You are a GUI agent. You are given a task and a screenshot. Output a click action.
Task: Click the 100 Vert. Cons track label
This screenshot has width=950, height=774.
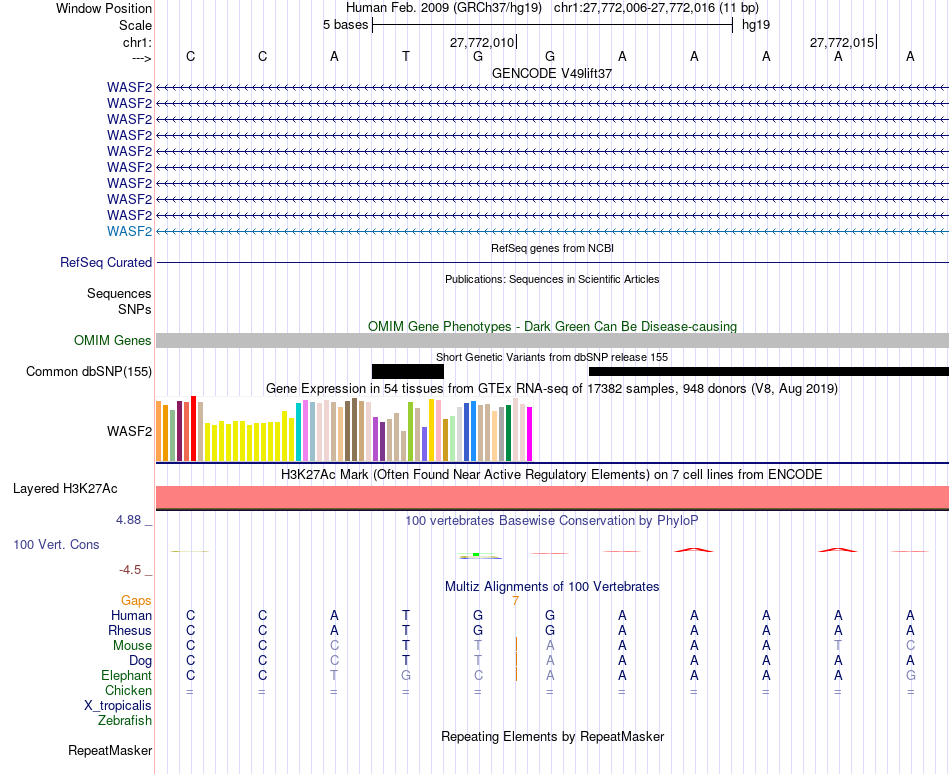pos(56,544)
